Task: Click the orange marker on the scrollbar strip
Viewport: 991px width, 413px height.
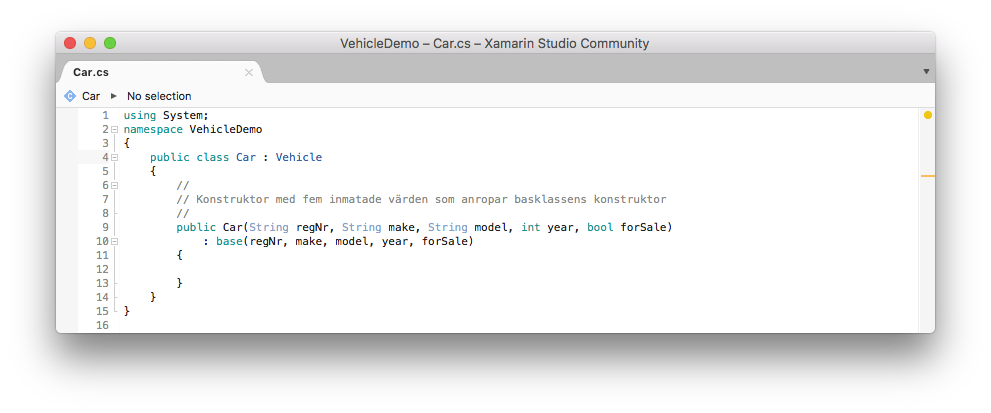Action: click(927, 176)
